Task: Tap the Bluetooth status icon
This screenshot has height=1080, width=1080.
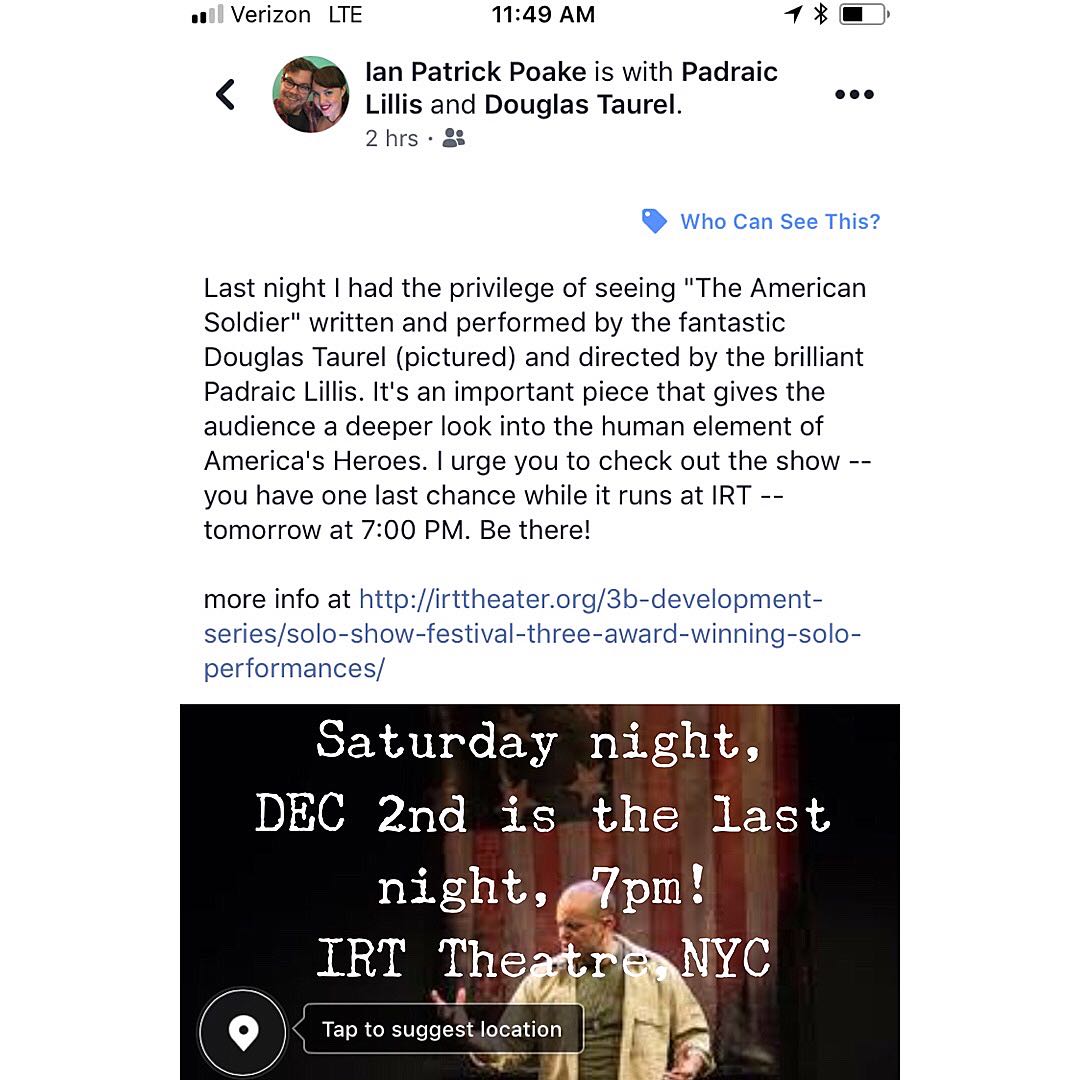Action: (820, 14)
